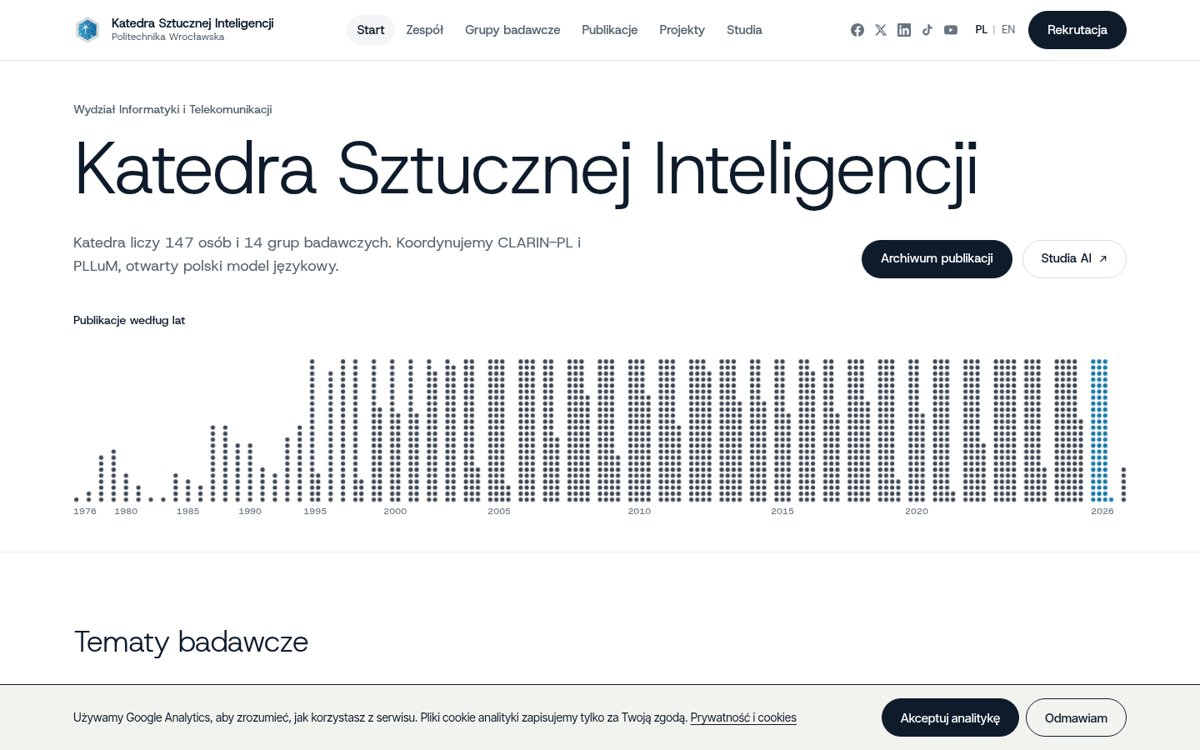Click the "Tematy badawcze" heading
This screenshot has width=1200, height=750.
191,642
